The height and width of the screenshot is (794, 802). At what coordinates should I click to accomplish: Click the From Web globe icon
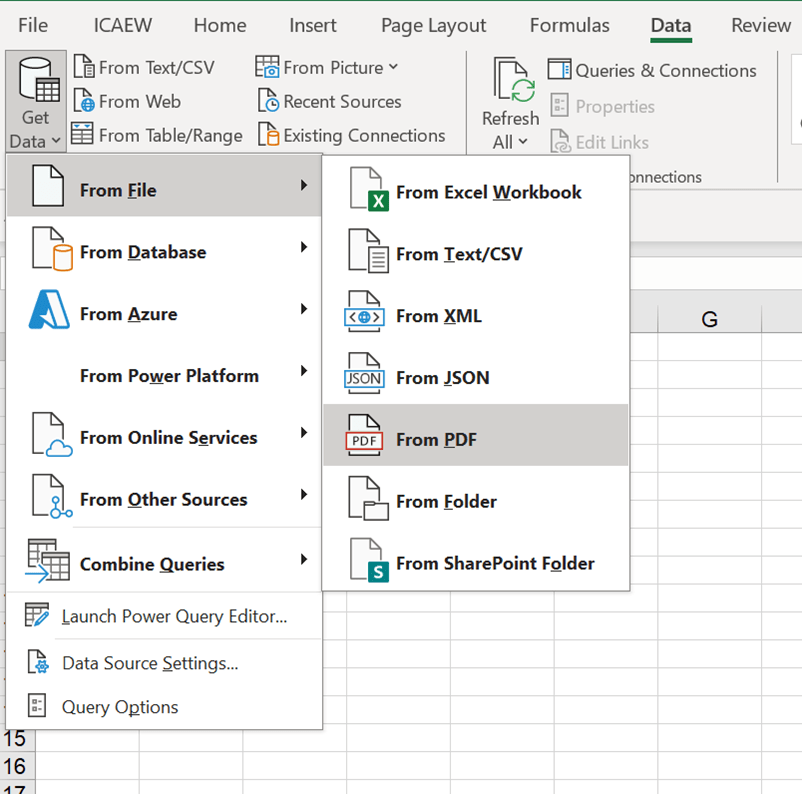pyautogui.click(x=84, y=102)
